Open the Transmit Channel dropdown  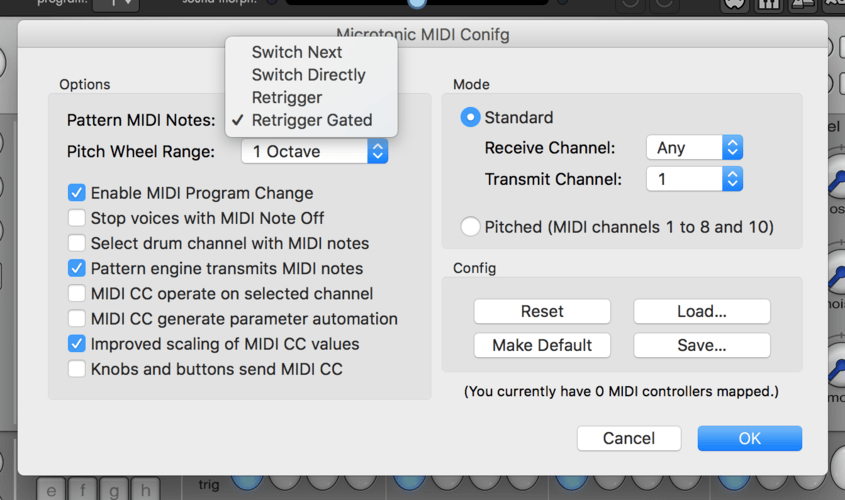[695, 179]
